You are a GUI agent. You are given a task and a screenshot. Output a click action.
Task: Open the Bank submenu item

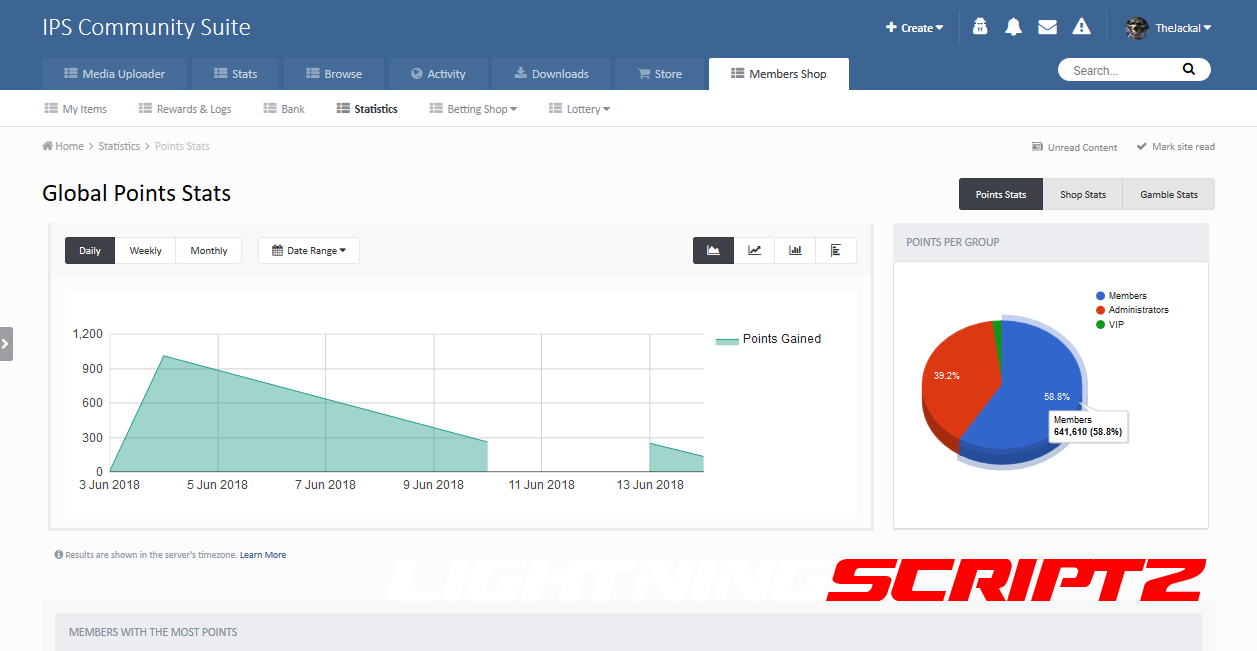(x=284, y=109)
